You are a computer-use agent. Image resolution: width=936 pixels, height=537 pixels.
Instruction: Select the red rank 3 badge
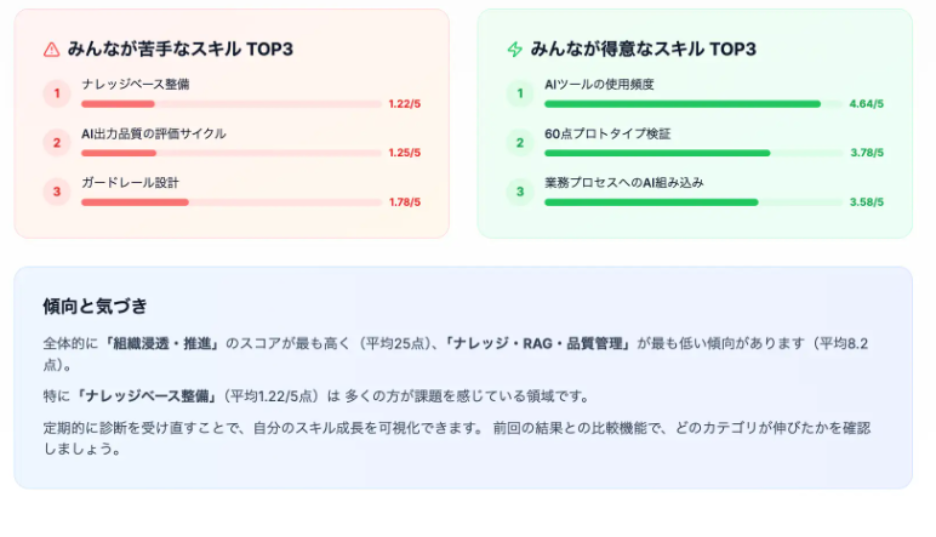(x=57, y=192)
